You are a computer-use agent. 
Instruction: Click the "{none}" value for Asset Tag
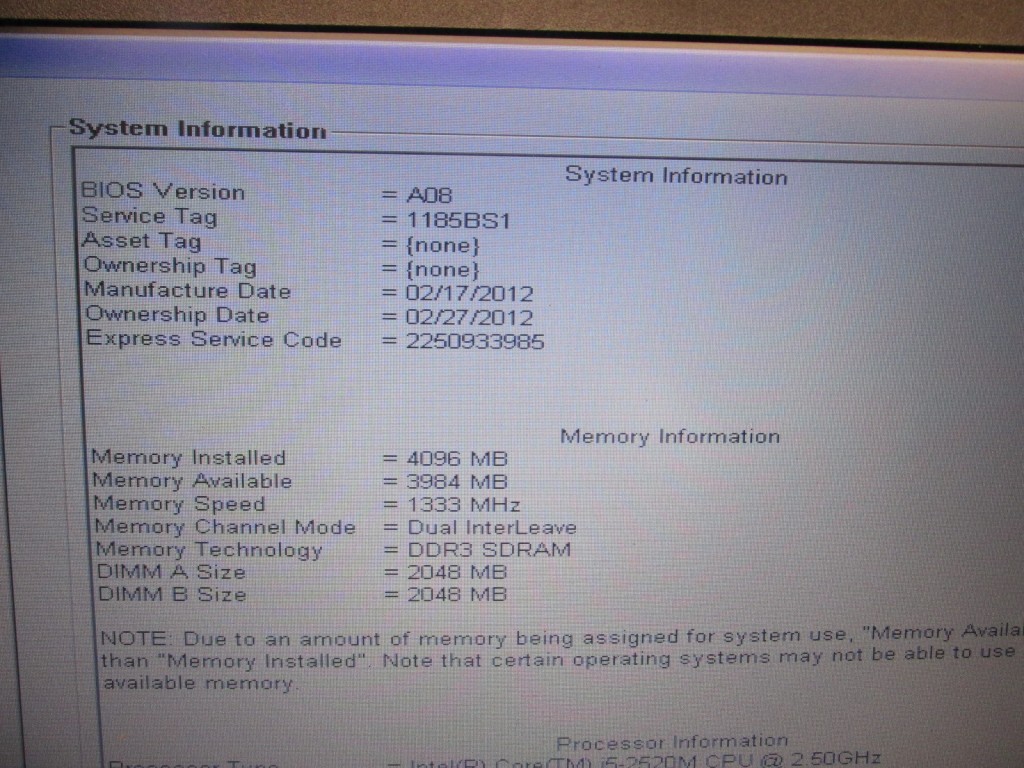click(x=443, y=246)
